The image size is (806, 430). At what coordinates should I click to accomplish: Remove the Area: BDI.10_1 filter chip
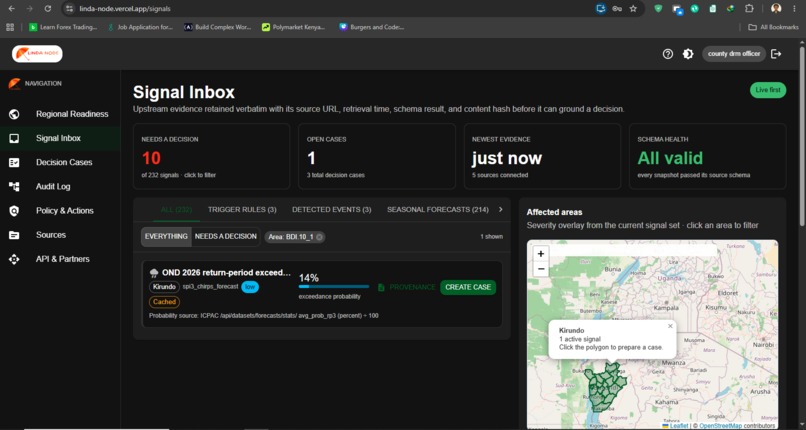[319, 237]
